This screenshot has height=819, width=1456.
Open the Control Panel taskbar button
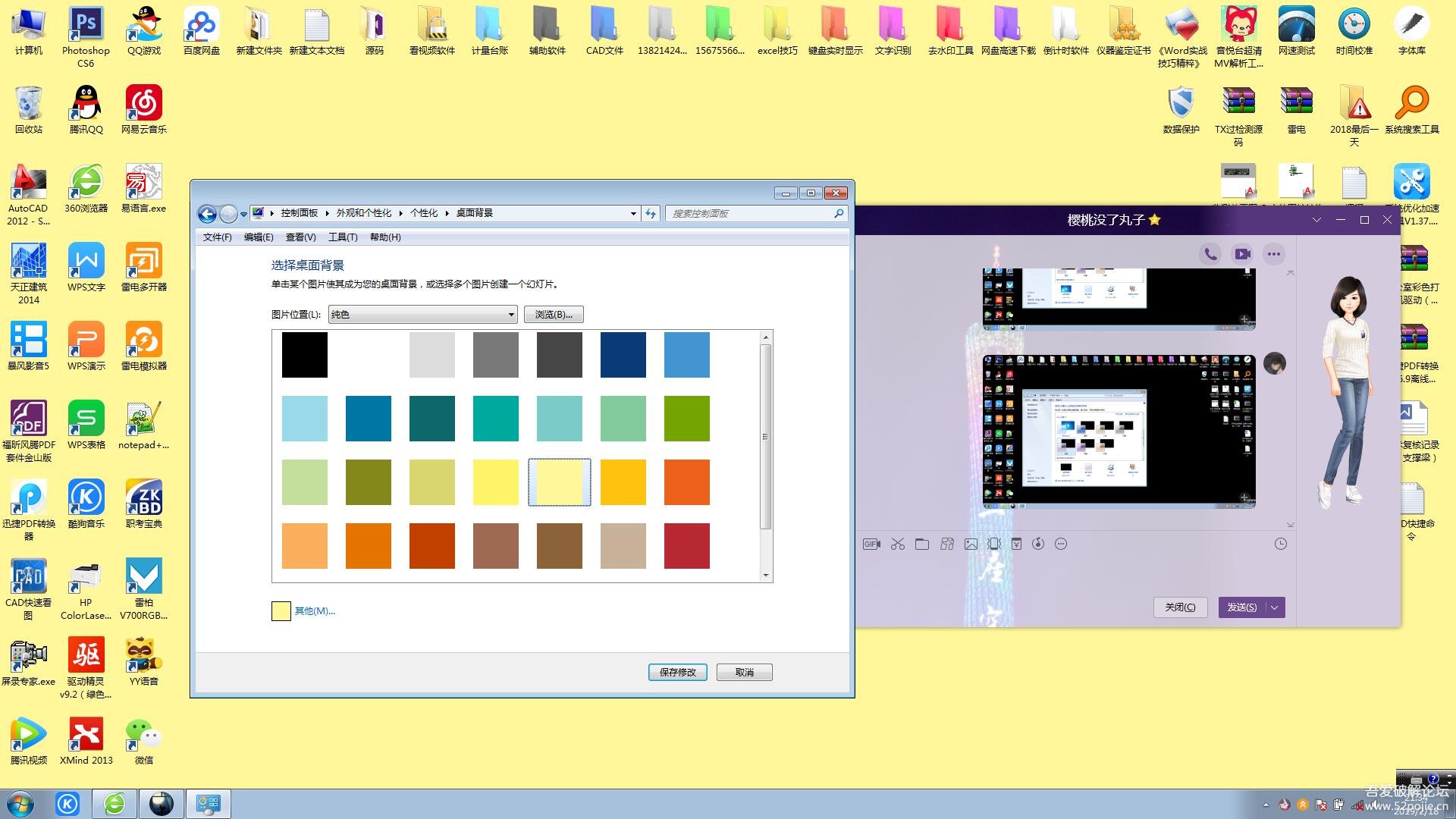click(208, 804)
